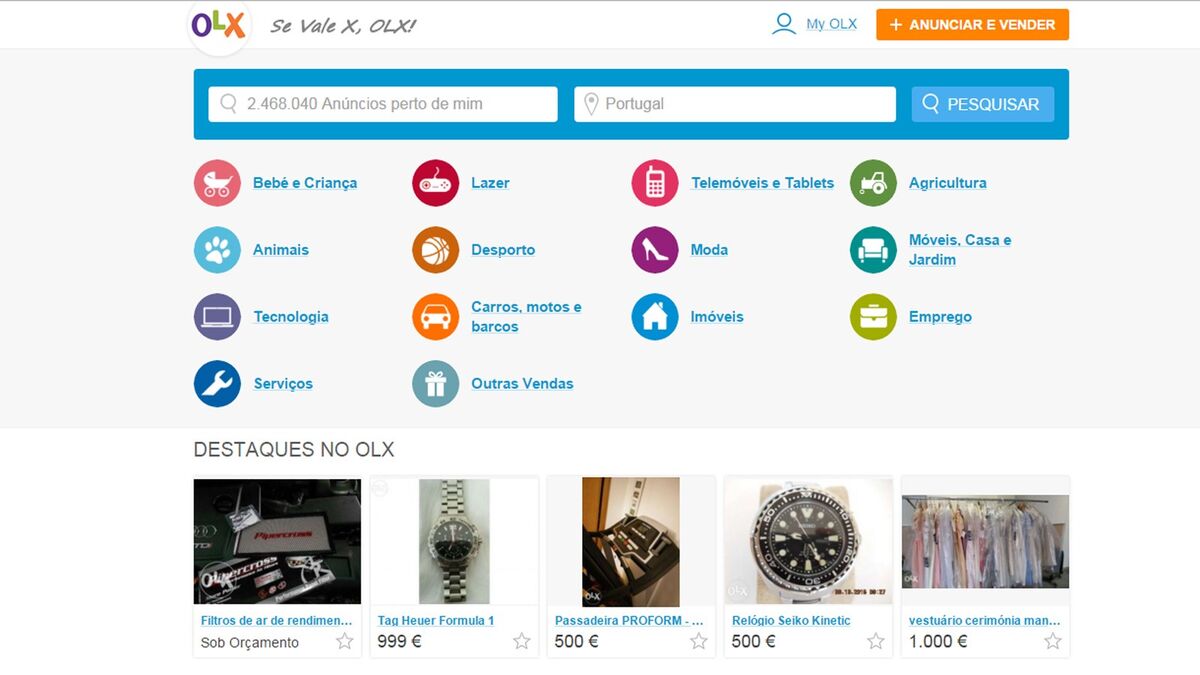
Task: Open the Telemóveis e Tablets link
Action: (x=762, y=183)
